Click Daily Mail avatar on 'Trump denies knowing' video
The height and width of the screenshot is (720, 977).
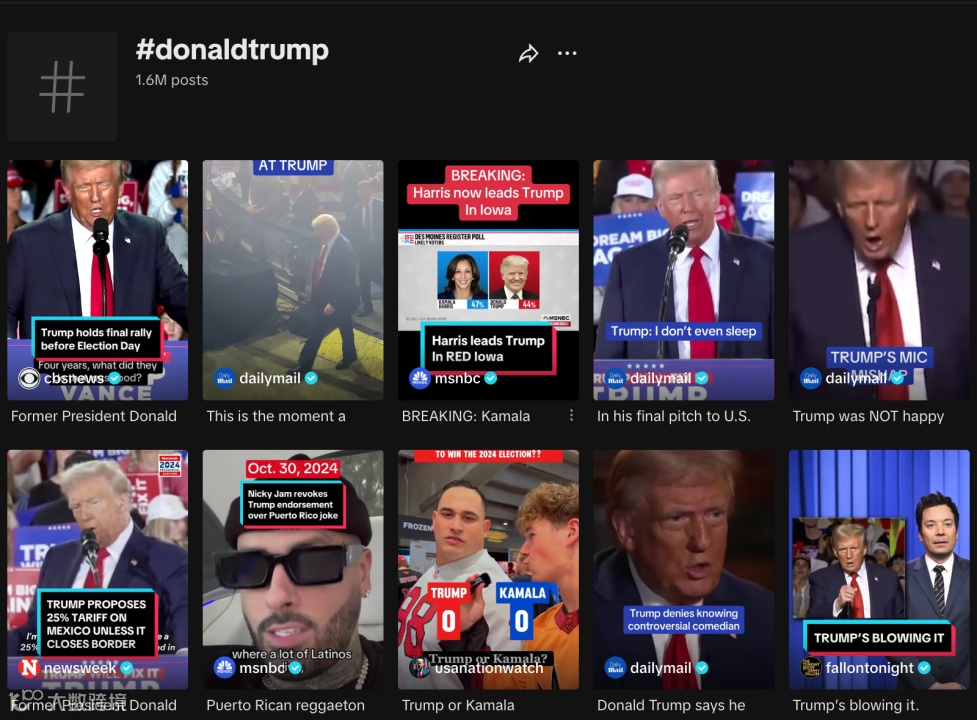[615, 668]
